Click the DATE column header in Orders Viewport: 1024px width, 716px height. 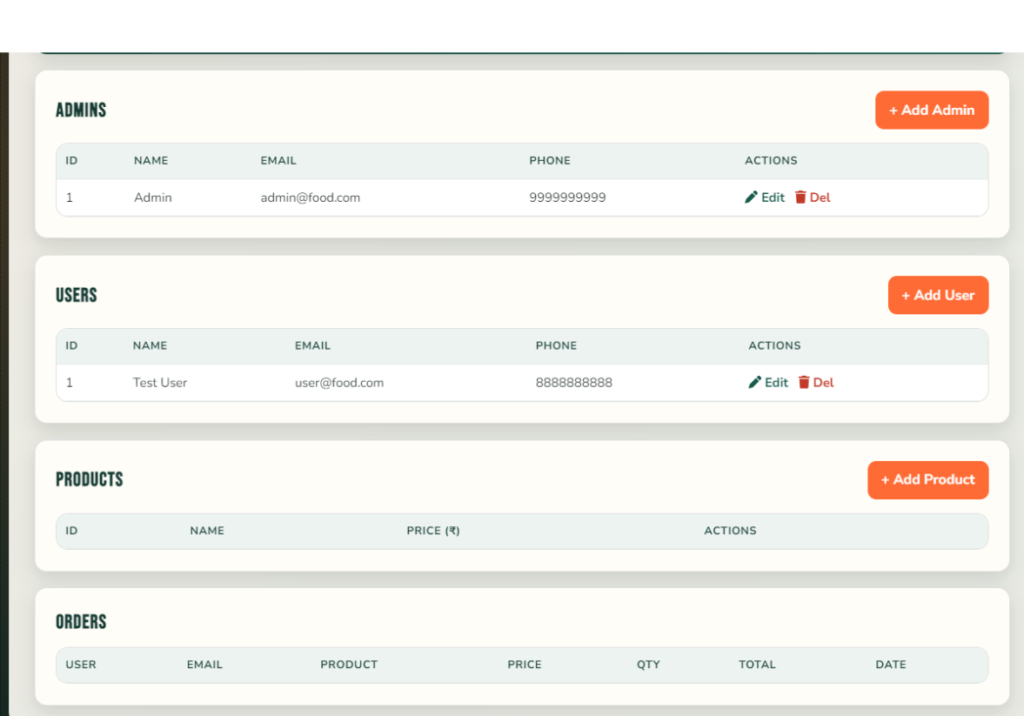point(890,665)
